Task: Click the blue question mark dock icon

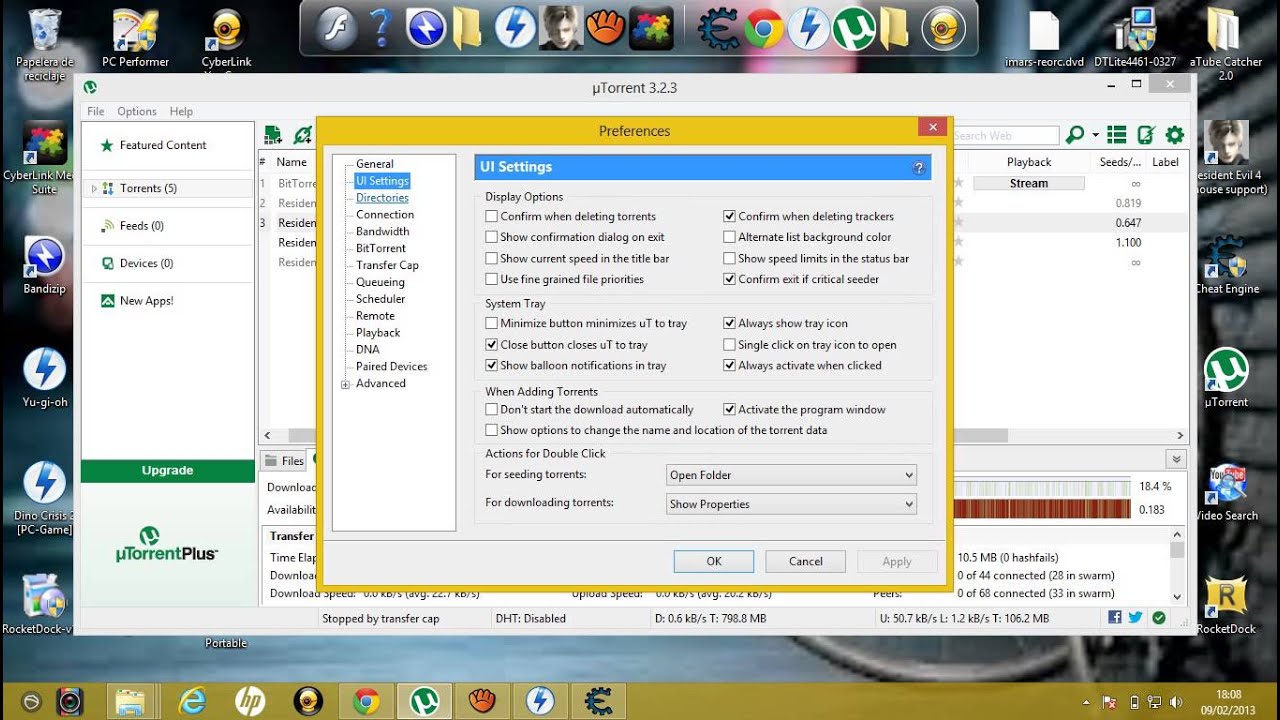Action: (x=380, y=29)
